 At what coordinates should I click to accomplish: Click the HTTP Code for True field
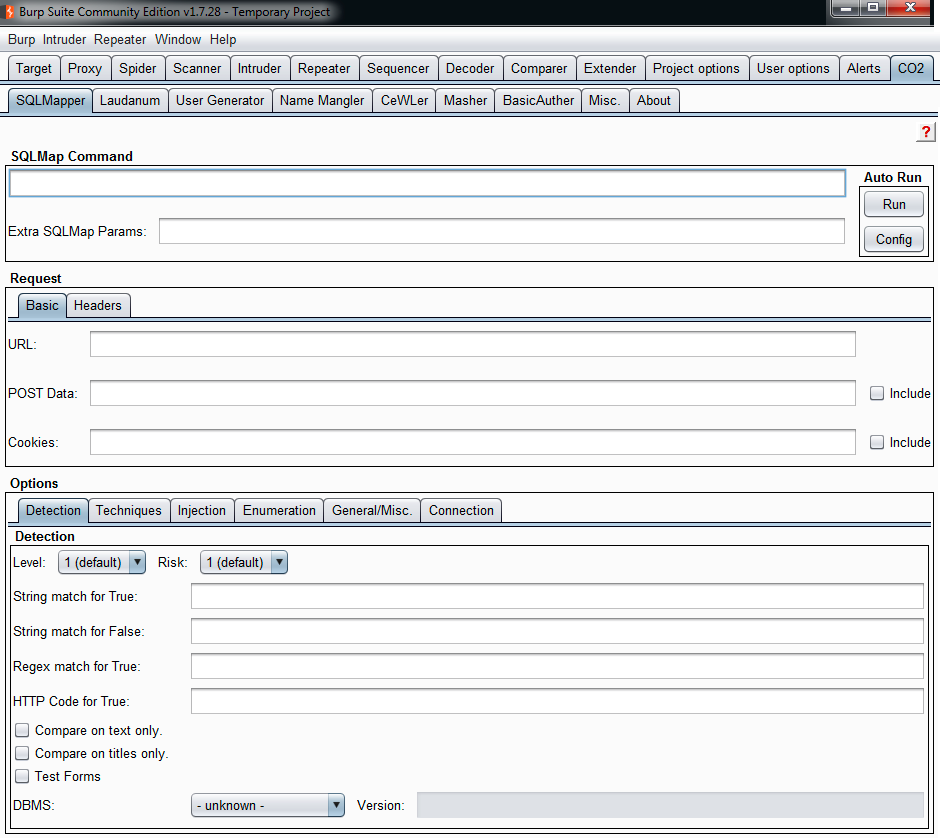pyautogui.click(x=558, y=701)
